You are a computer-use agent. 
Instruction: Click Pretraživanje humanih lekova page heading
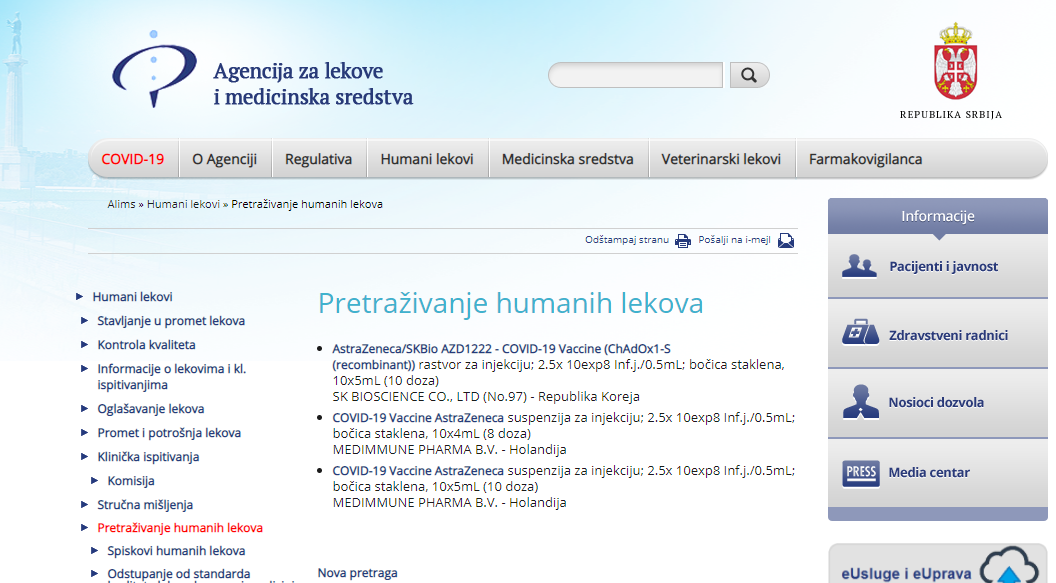(x=510, y=303)
